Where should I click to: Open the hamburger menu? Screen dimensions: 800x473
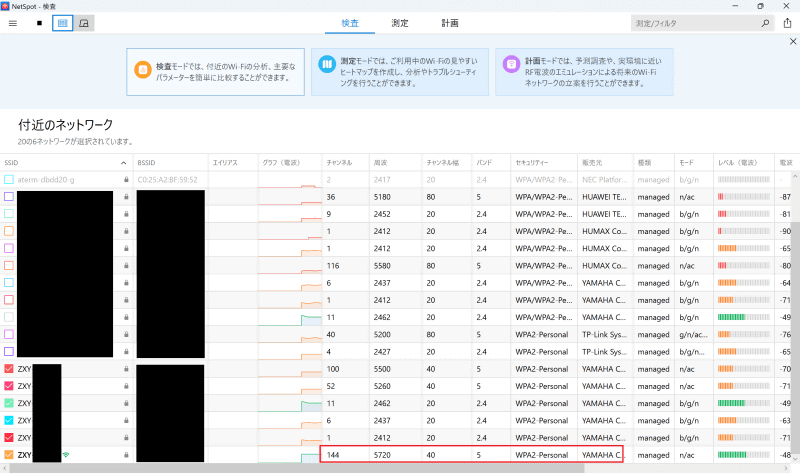pyautogui.click(x=13, y=23)
